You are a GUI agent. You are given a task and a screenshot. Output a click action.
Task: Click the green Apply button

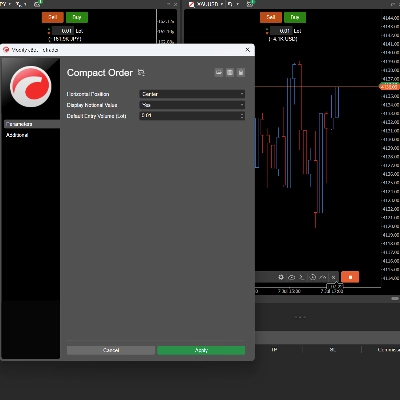coord(201,350)
